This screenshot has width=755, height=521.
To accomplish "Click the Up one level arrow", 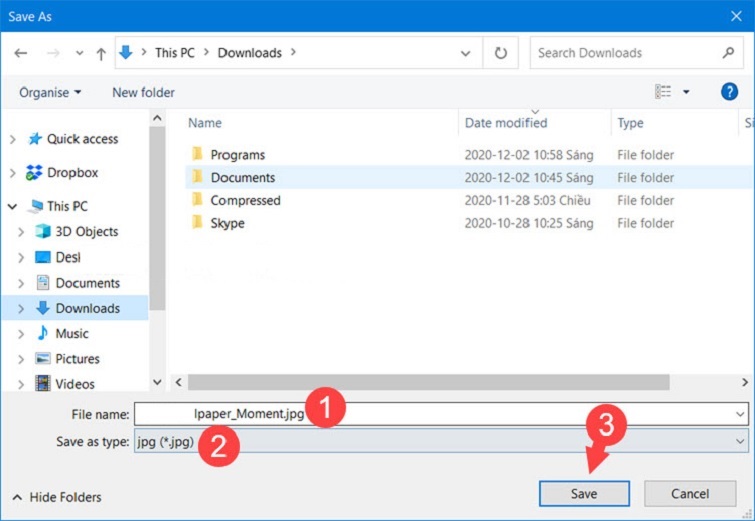I will (x=101, y=53).
